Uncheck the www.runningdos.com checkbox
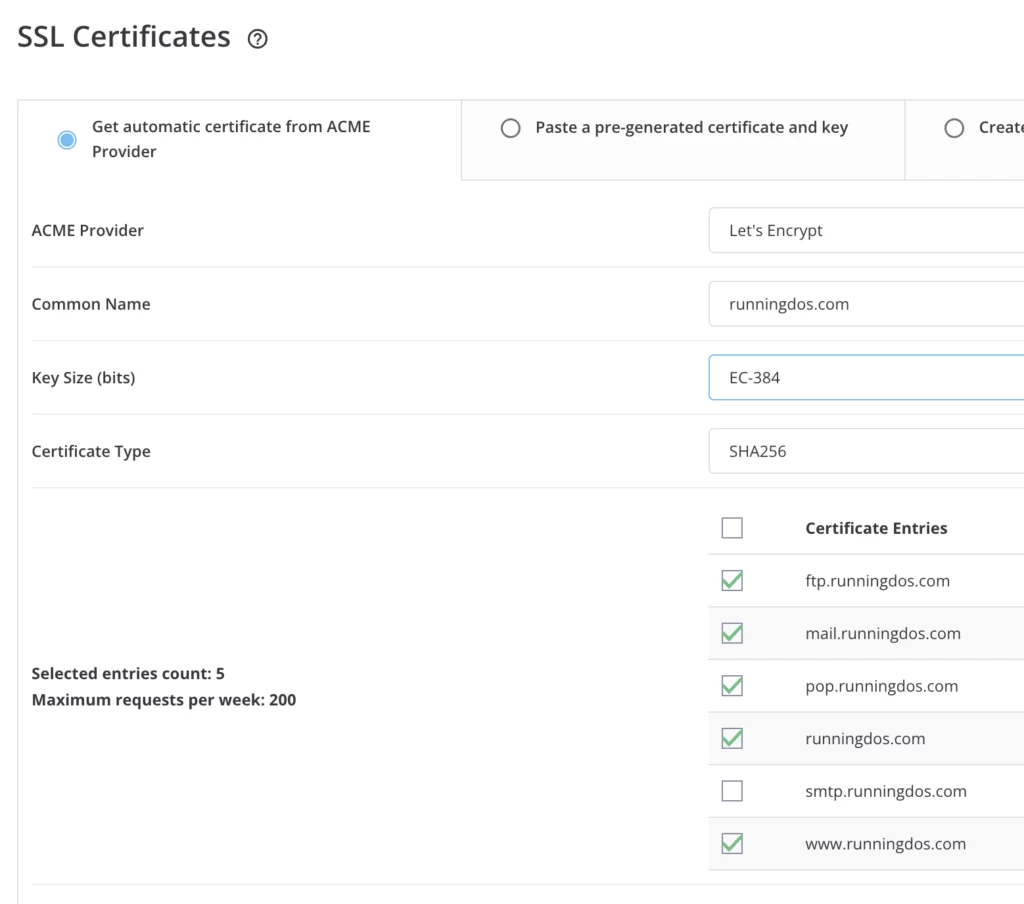 (732, 844)
